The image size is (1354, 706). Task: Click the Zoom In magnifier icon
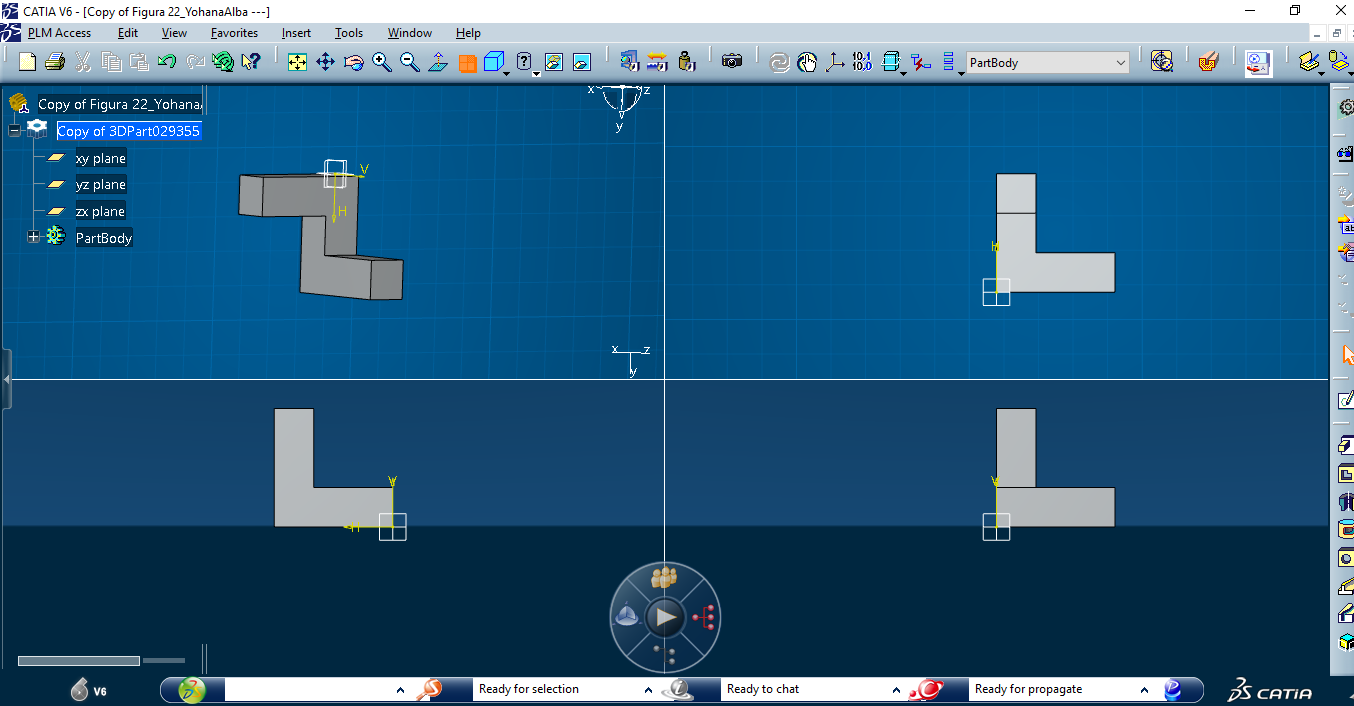381,62
